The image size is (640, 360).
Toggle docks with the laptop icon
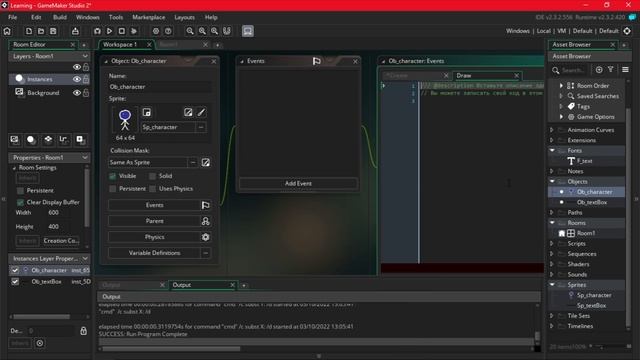[247, 31]
